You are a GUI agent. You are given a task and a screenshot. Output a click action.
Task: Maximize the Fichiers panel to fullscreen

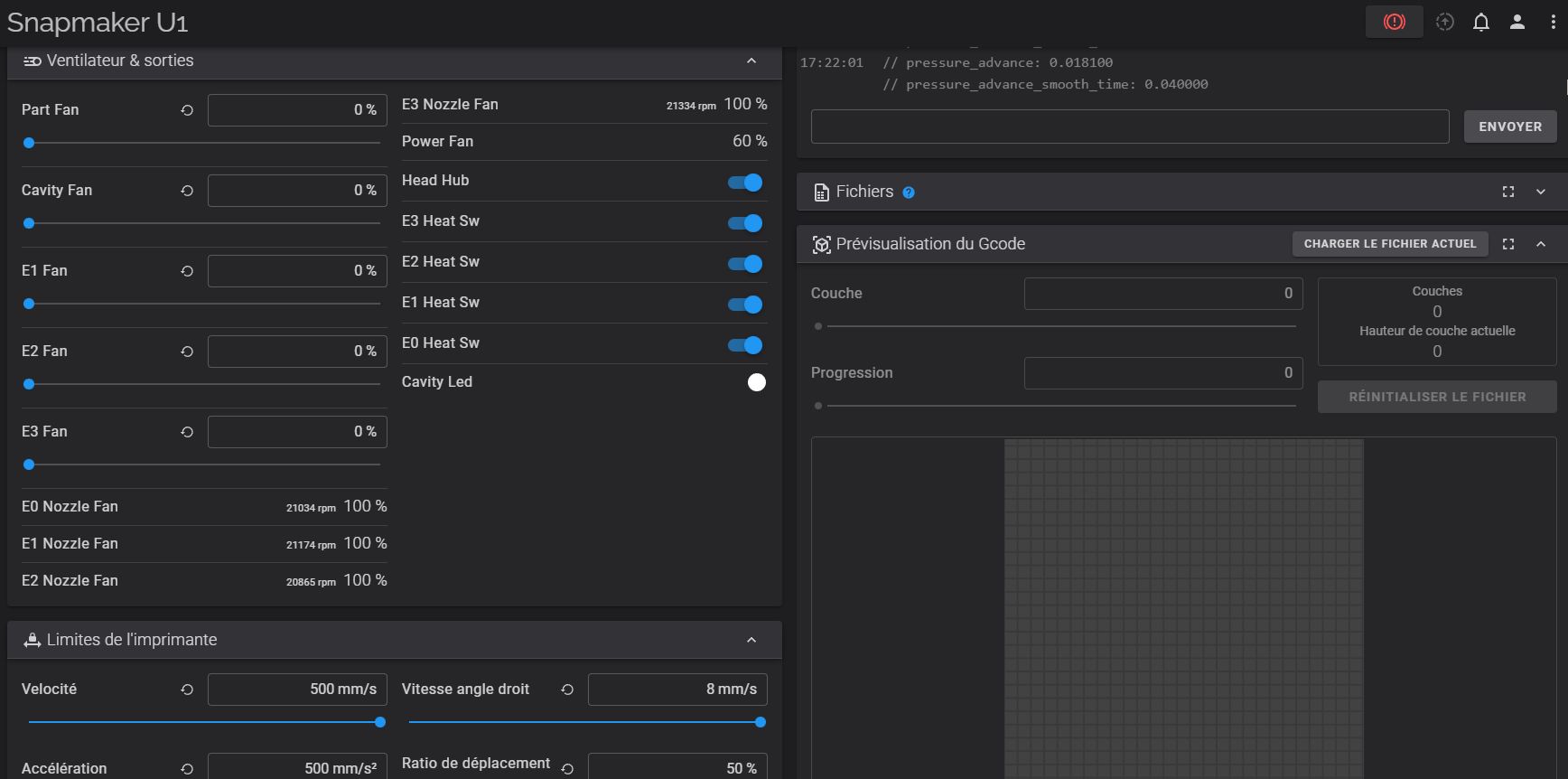click(1507, 192)
